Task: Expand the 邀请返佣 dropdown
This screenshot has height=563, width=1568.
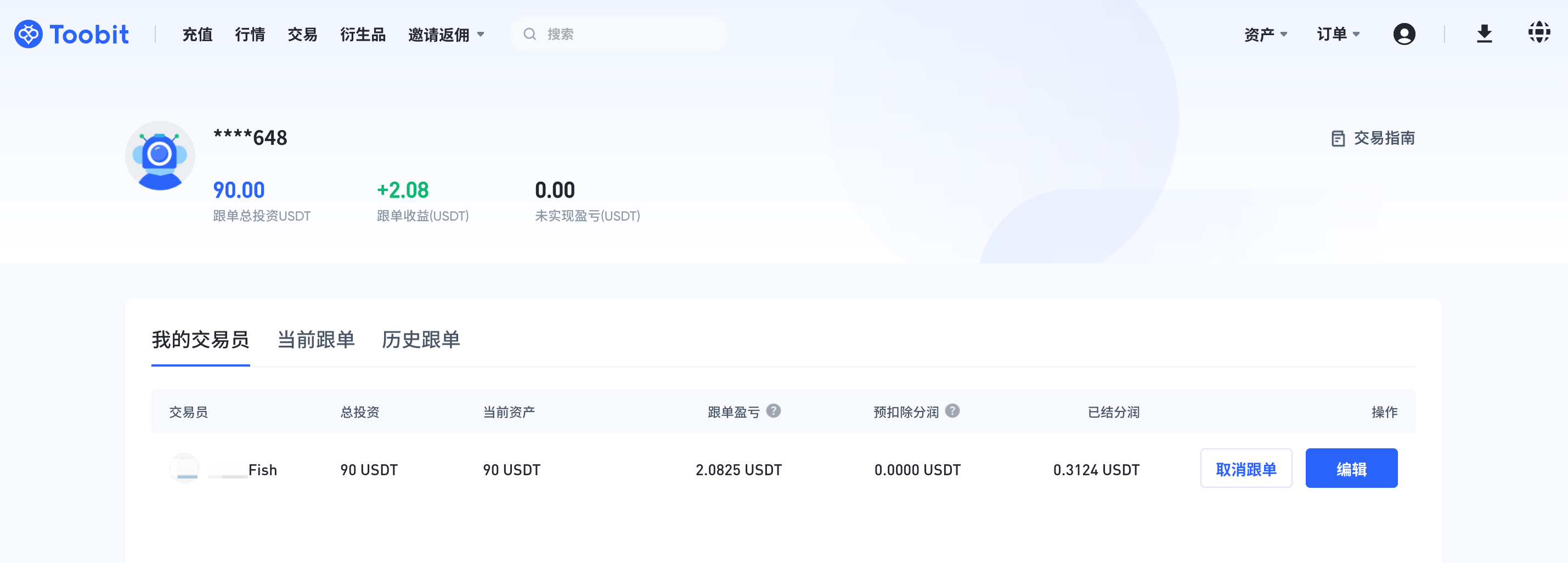Action: (x=445, y=35)
